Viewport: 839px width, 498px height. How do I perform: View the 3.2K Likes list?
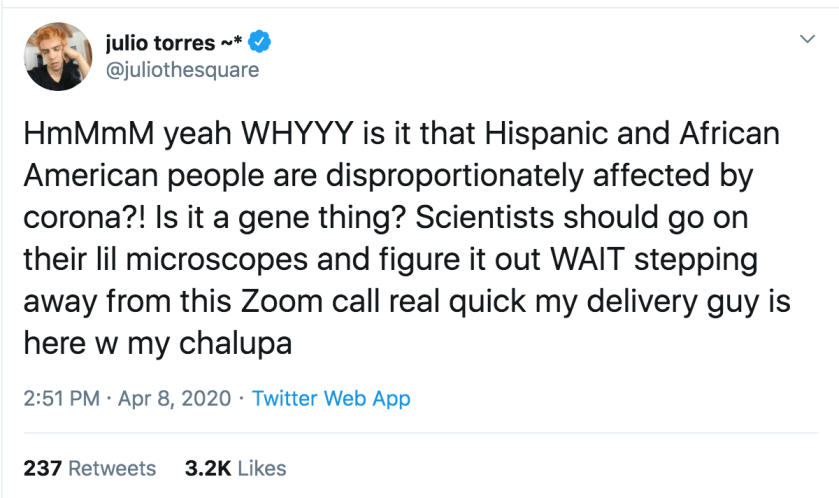(235, 468)
